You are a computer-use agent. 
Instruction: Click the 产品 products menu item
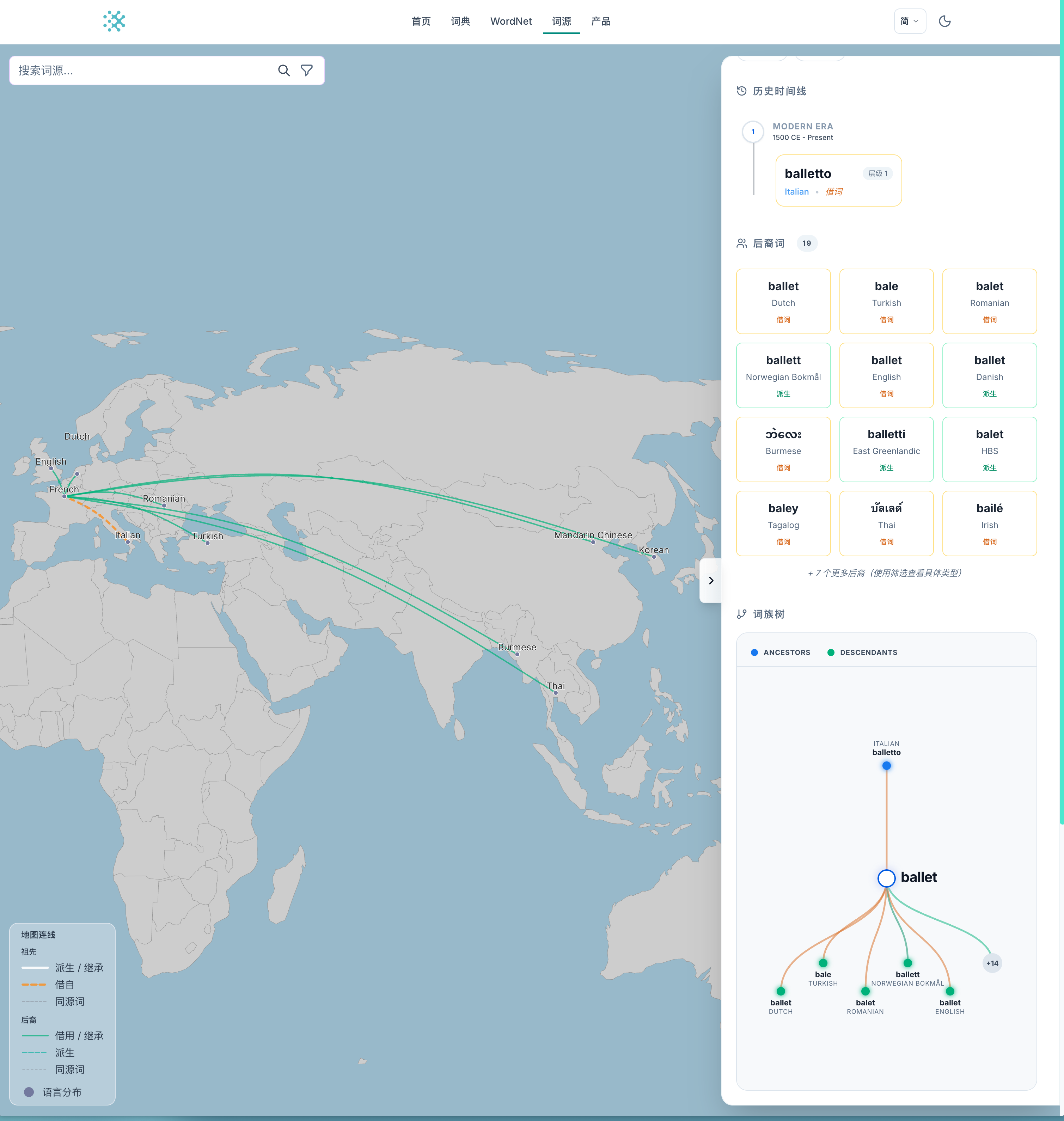tap(601, 22)
